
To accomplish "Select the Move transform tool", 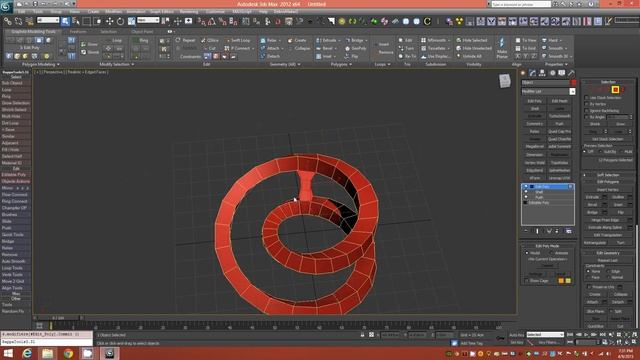I will click(x=109, y=21).
